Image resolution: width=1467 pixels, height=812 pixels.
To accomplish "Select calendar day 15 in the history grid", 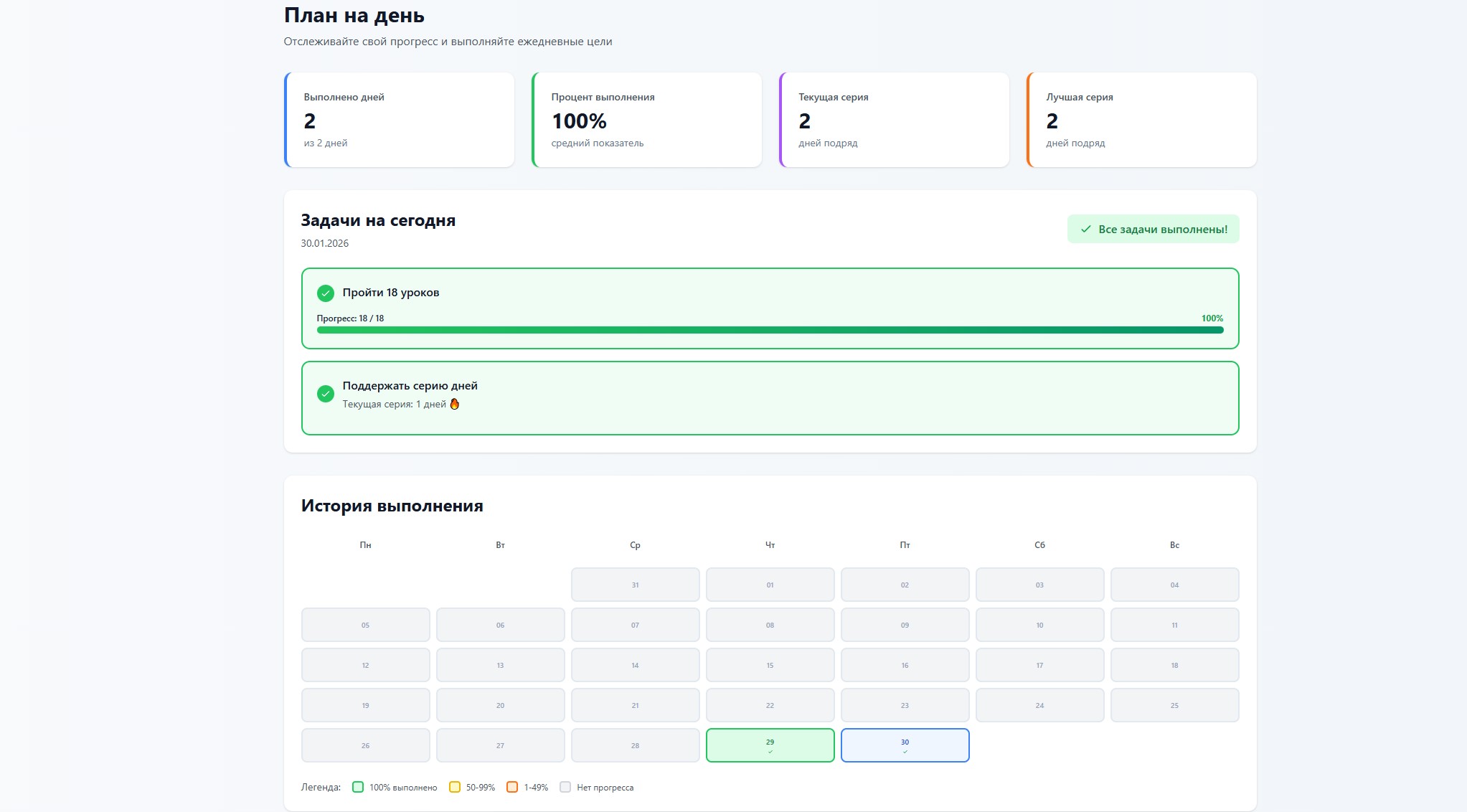I will click(770, 665).
